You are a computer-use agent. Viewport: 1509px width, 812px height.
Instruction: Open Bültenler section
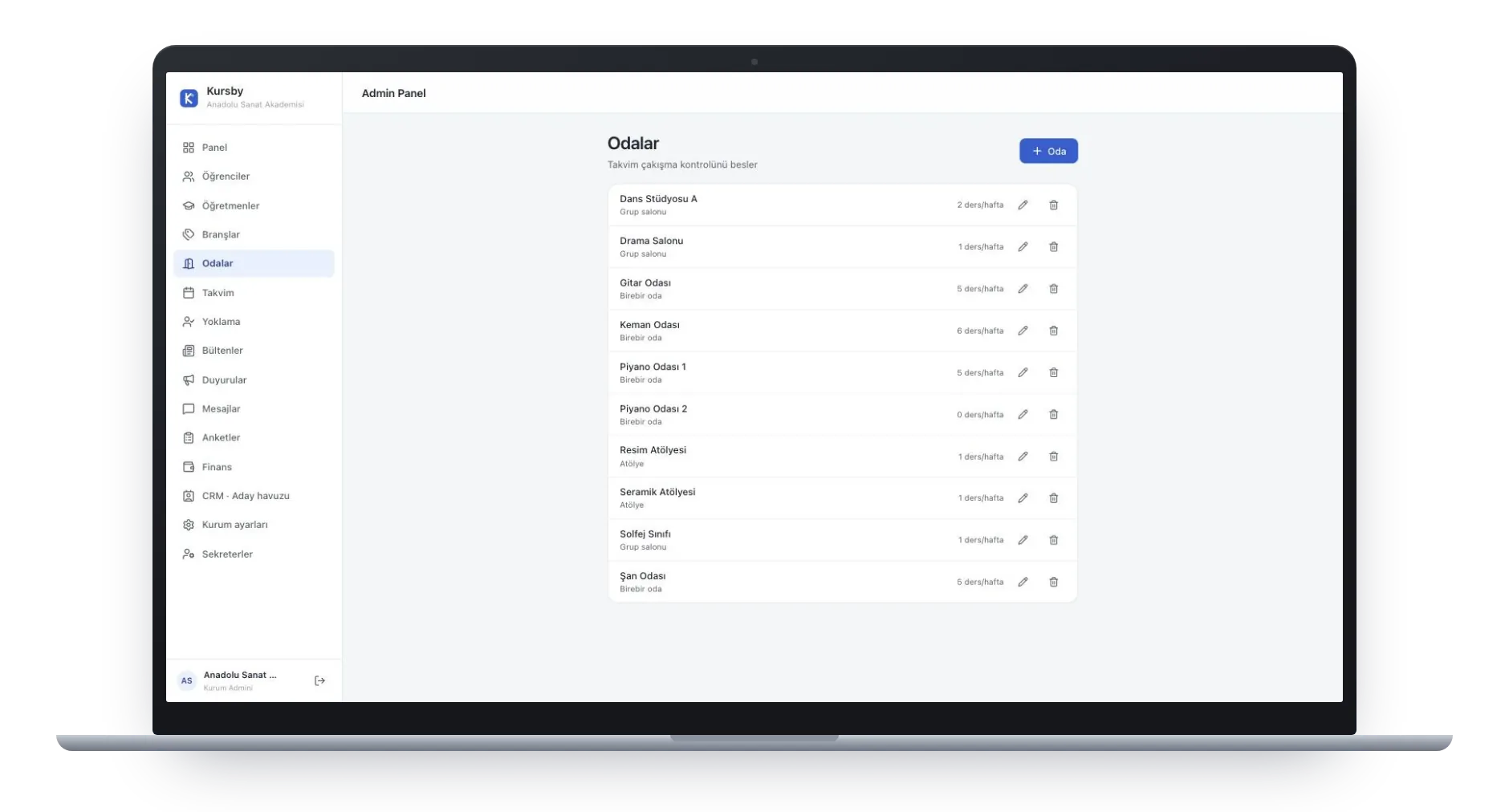point(254,351)
